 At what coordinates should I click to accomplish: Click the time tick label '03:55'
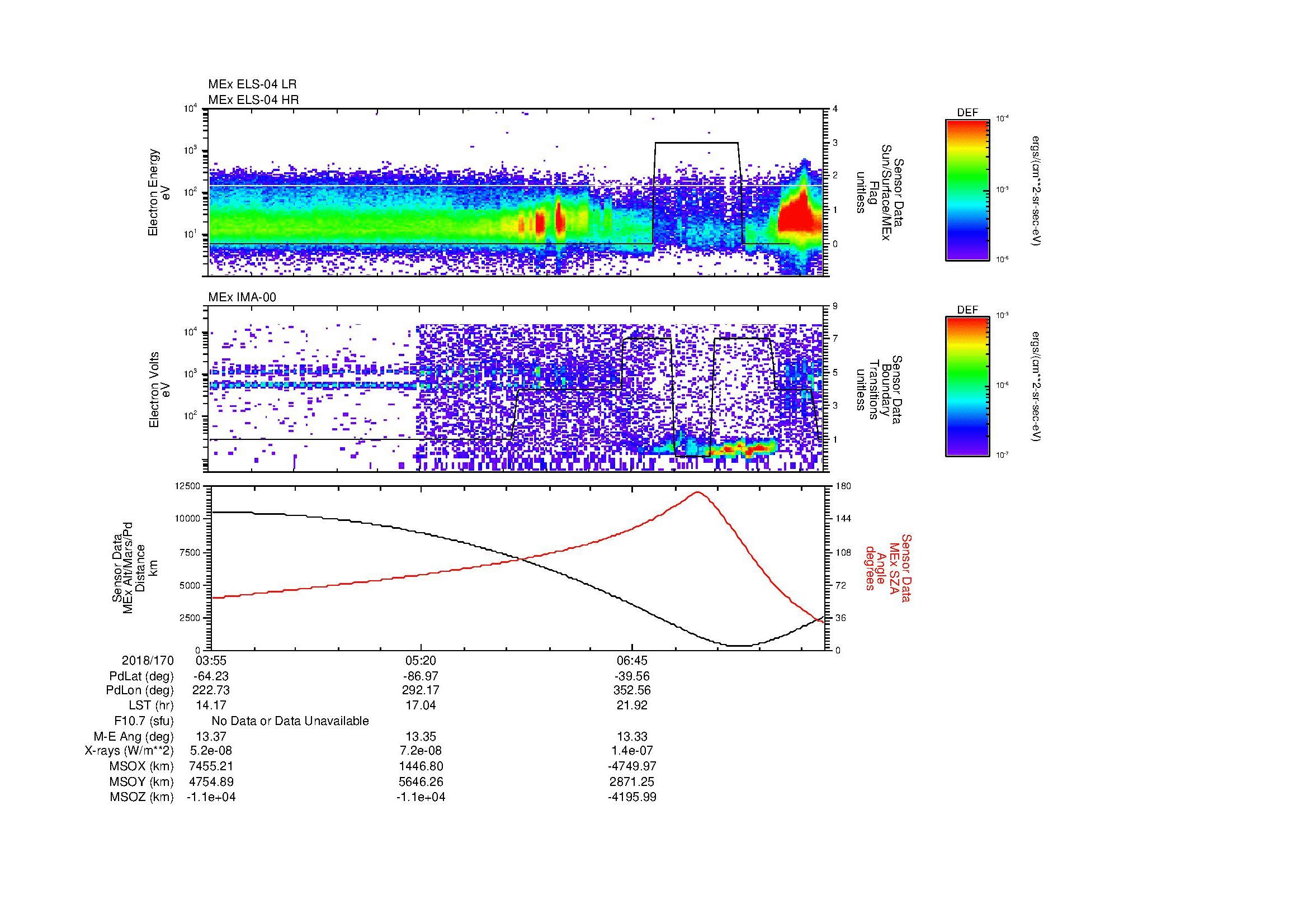point(211,660)
